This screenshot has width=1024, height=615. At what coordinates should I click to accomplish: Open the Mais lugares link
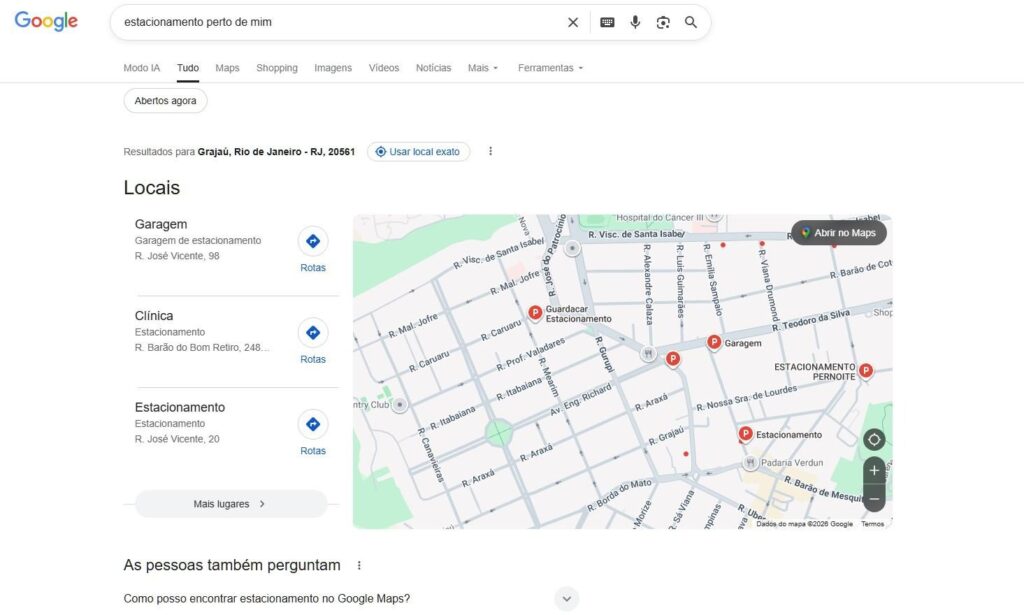228,503
